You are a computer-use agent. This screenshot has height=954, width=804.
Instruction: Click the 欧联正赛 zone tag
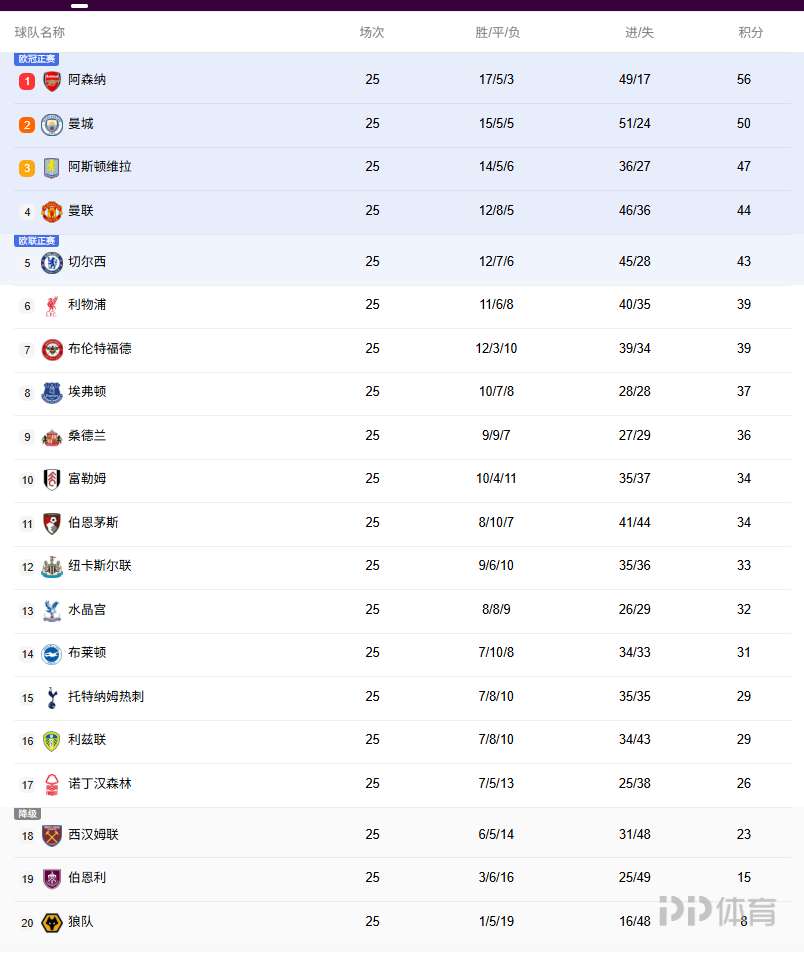click(x=37, y=241)
